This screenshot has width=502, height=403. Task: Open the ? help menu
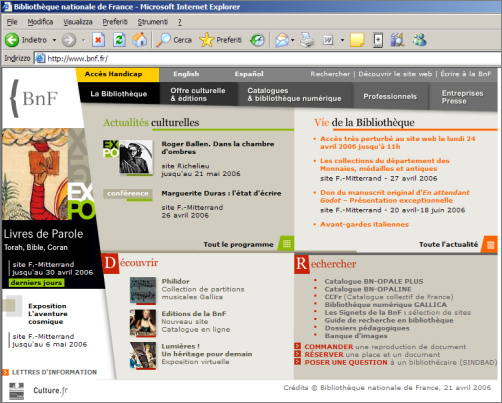(180, 22)
